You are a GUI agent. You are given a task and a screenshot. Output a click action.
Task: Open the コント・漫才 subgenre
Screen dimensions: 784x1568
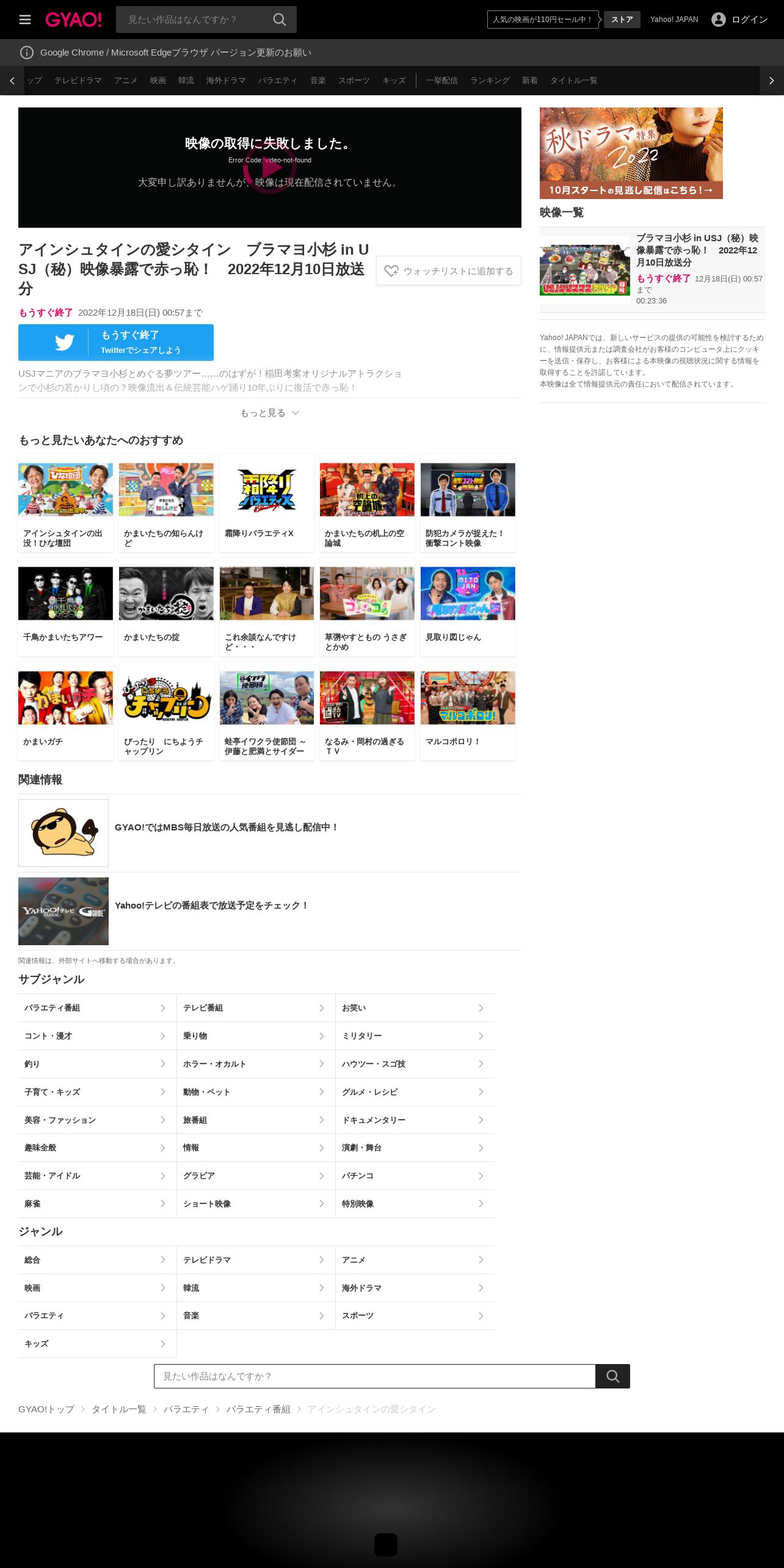pyautogui.click(x=97, y=1036)
